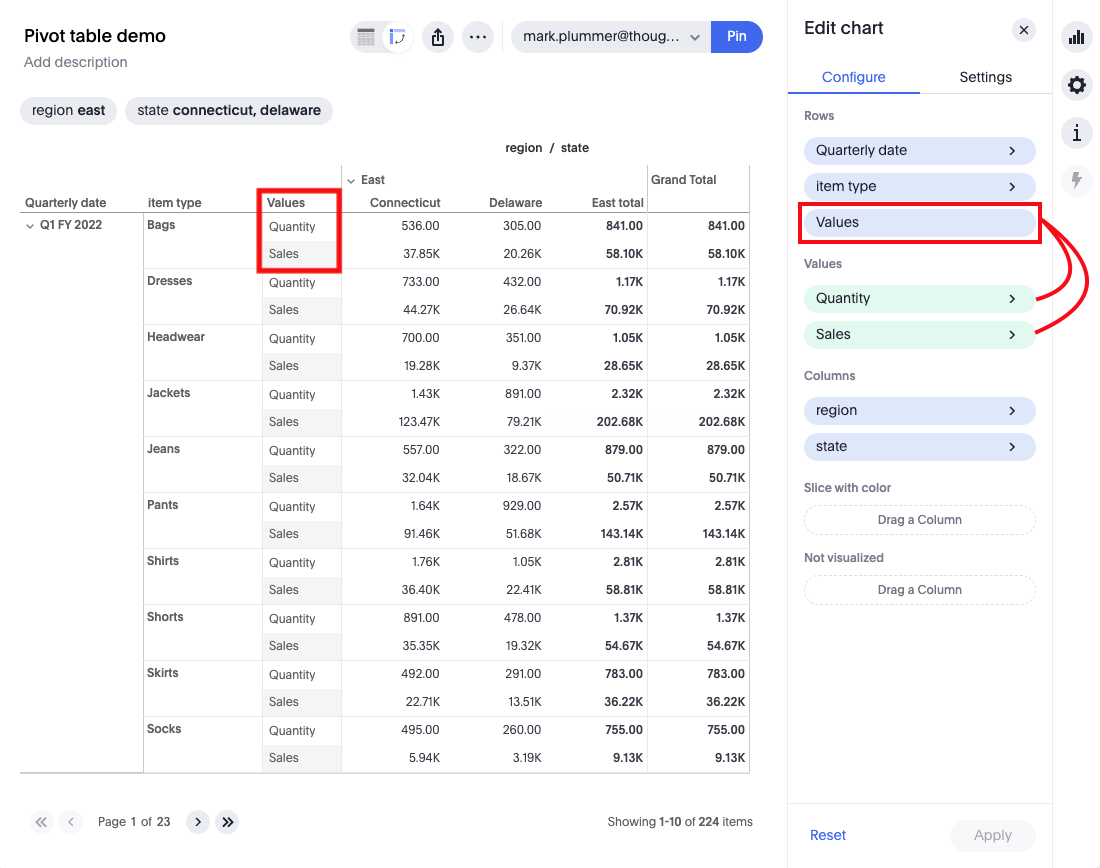Go to the last page of results
This screenshot has height=868, width=1100.
tap(227, 821)
